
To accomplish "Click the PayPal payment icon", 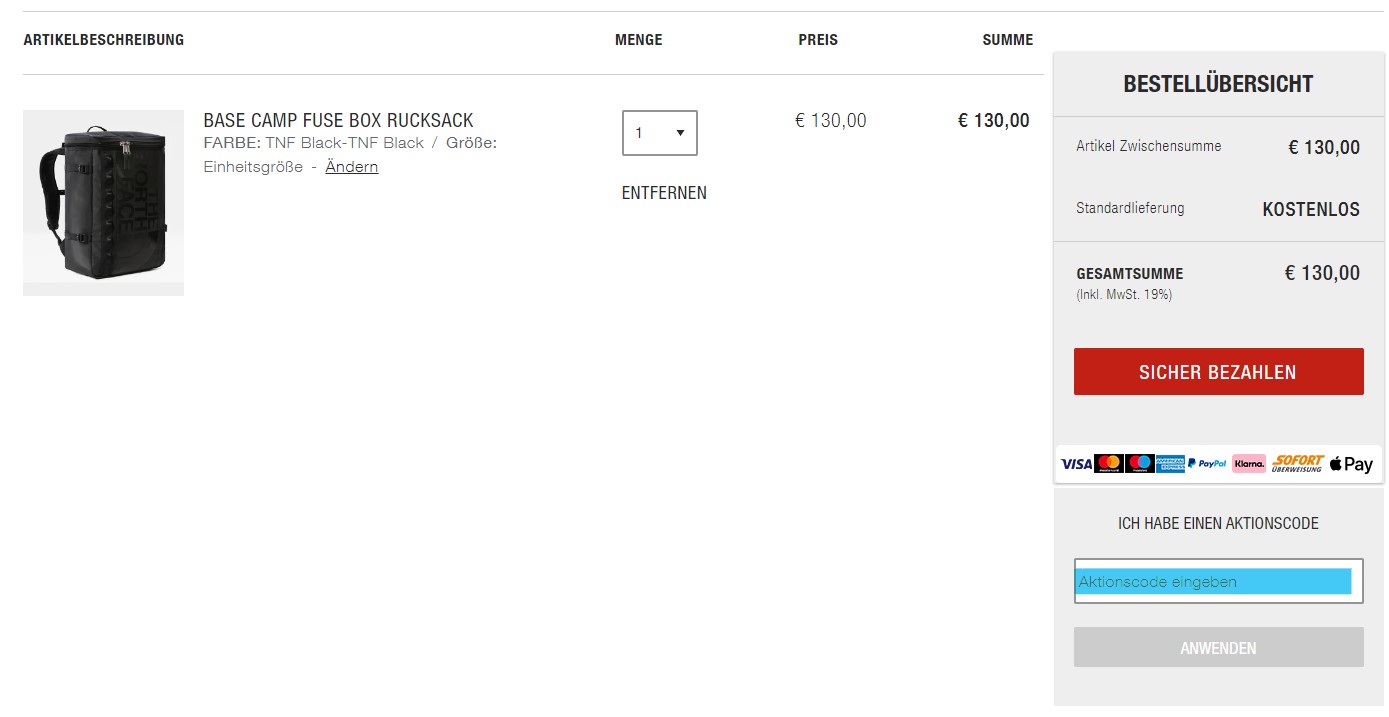I will coord(1207,464).
